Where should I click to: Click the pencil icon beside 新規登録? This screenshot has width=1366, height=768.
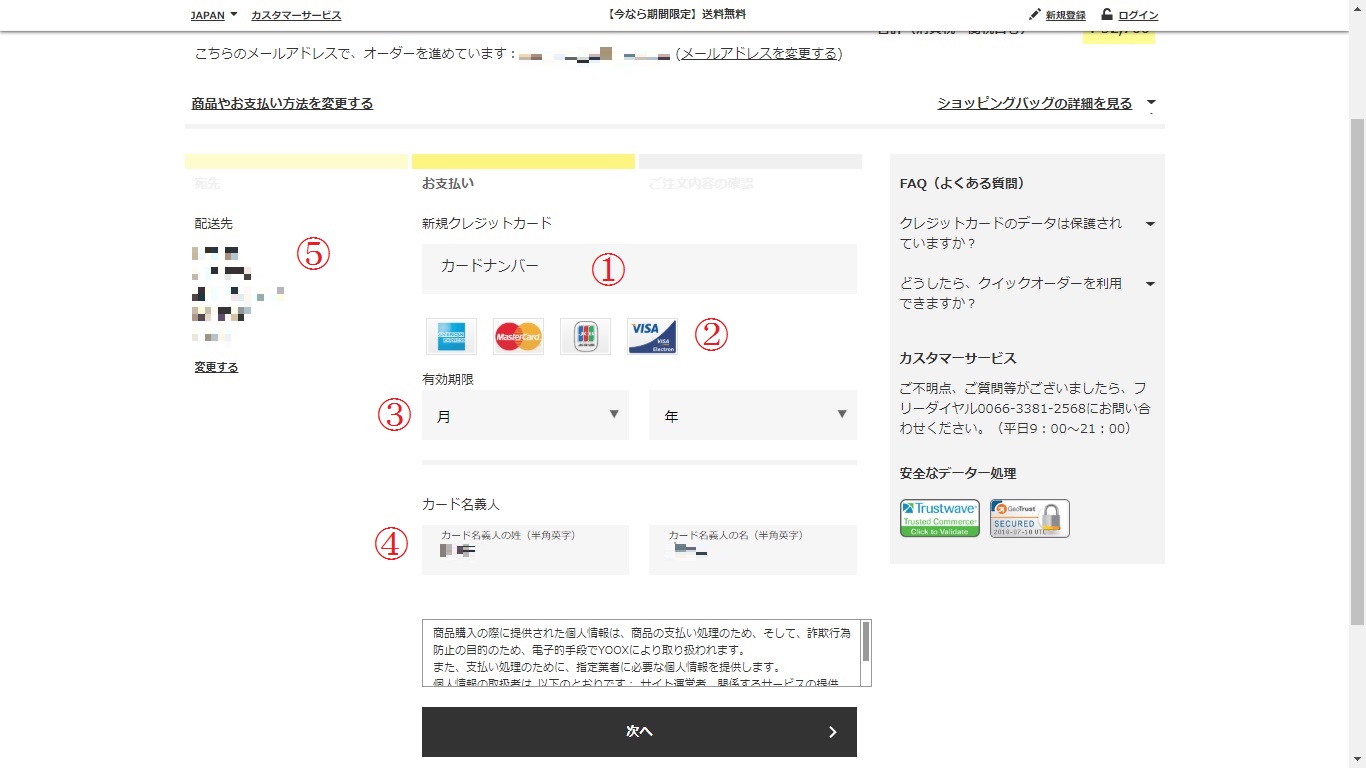[x=1035, y=15]
